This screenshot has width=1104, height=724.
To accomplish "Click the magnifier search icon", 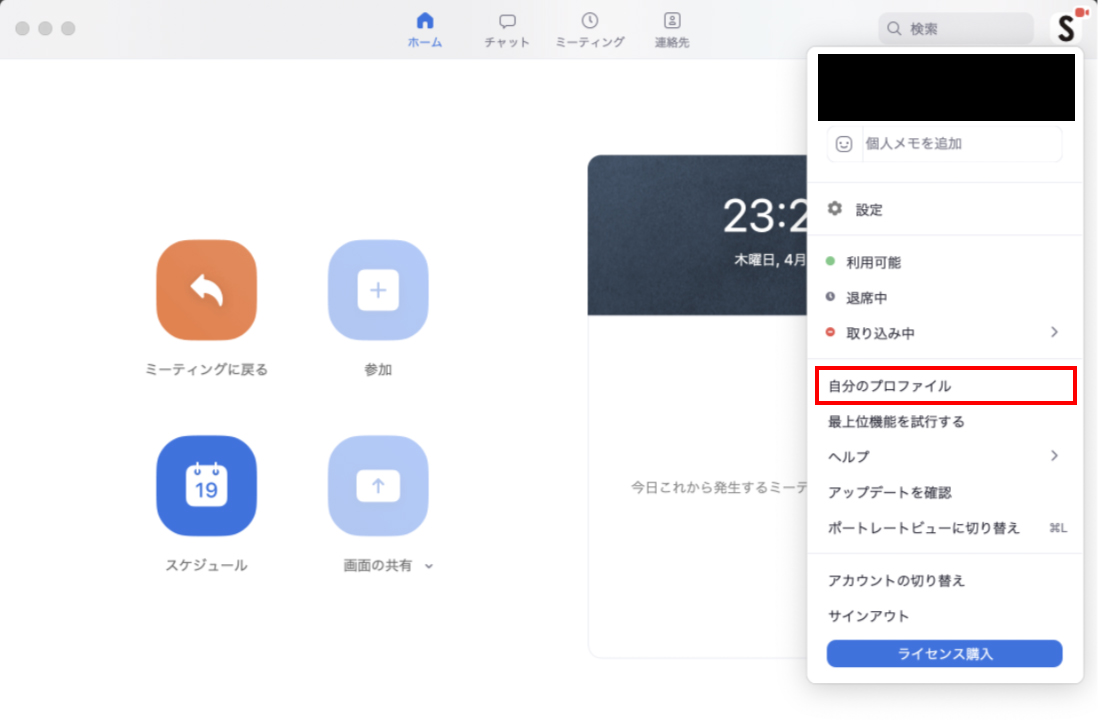I will click(894, 28).
